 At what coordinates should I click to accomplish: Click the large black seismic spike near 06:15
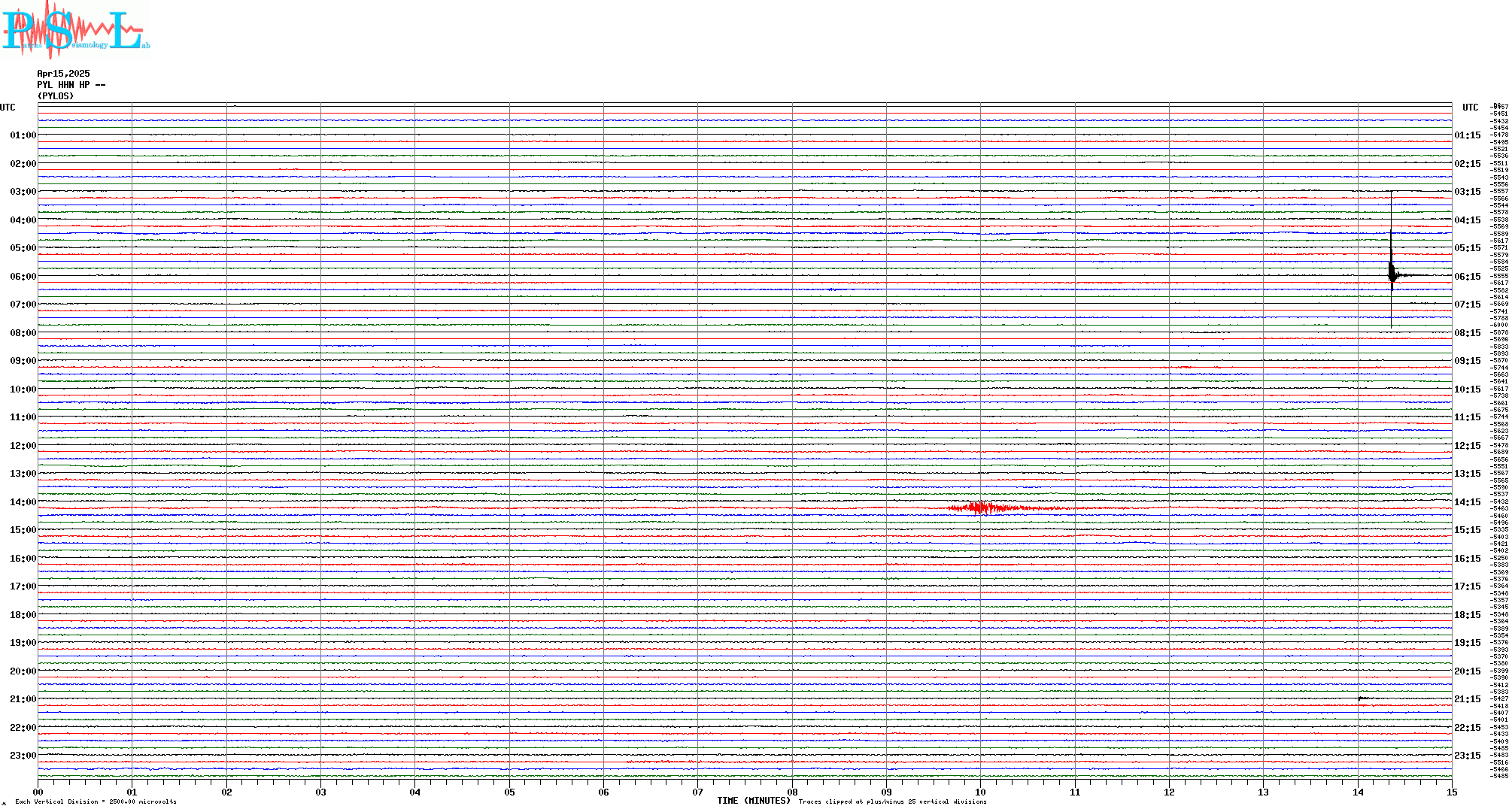[x=1391, y=274]
